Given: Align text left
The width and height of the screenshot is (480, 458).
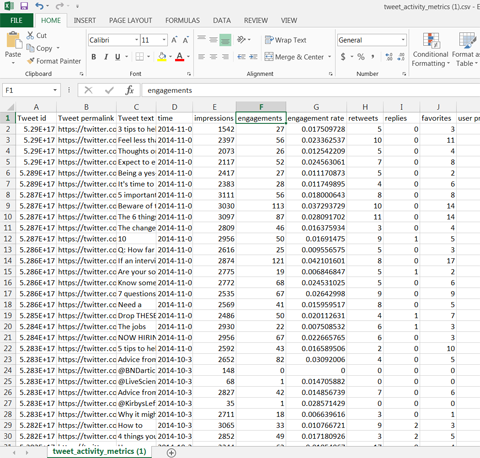Looking at the screenshot, I should point(201,57).
